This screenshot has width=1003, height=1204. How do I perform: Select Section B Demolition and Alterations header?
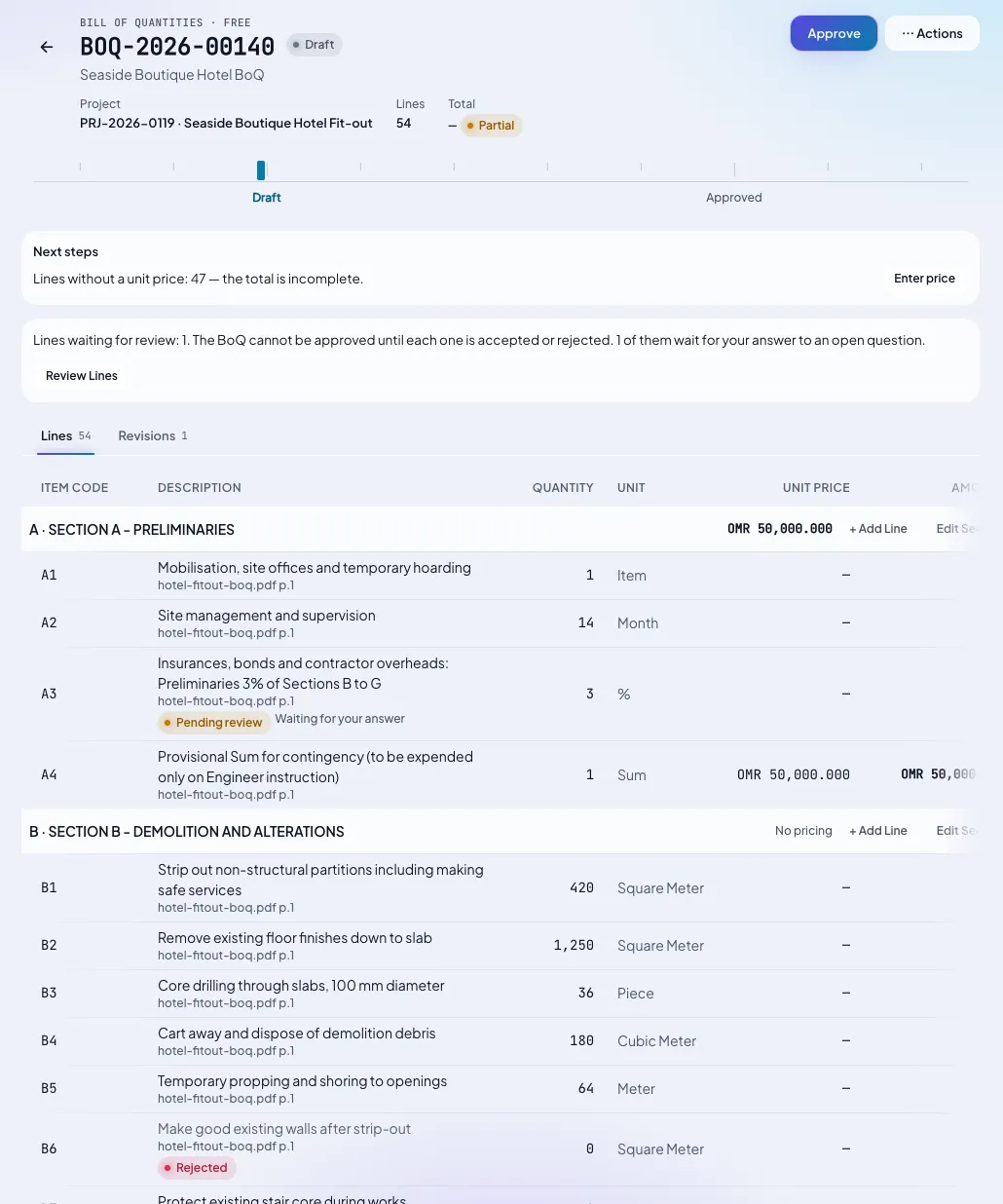point(187,832)
